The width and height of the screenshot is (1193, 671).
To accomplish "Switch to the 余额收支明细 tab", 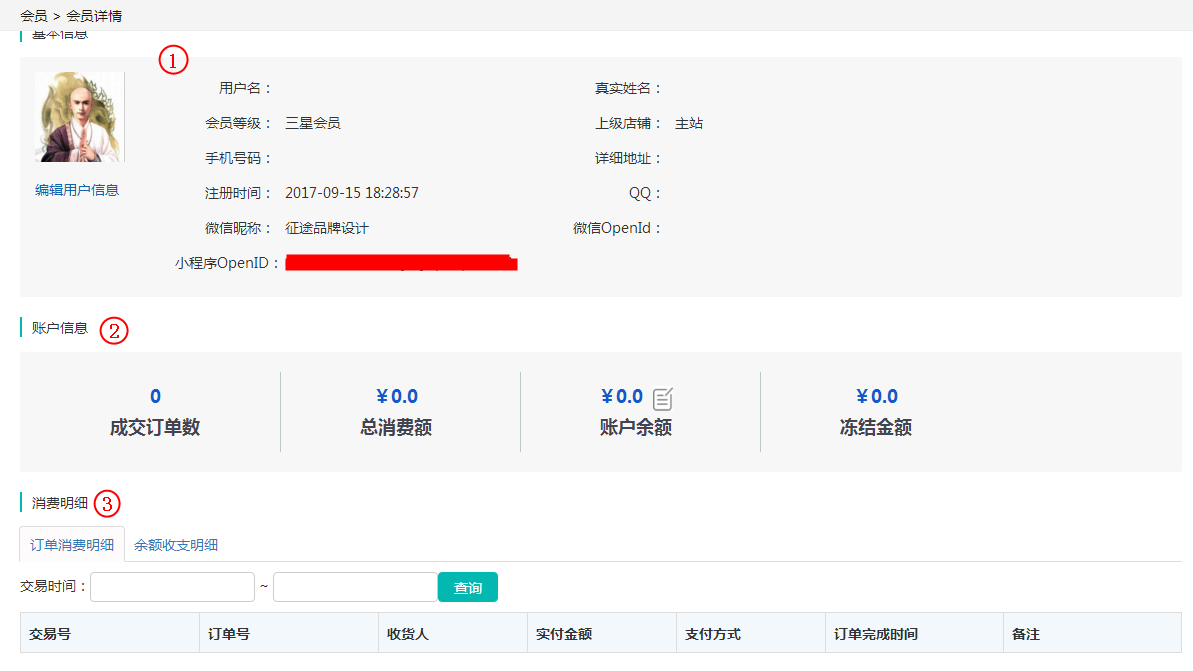I will [176, 545].
